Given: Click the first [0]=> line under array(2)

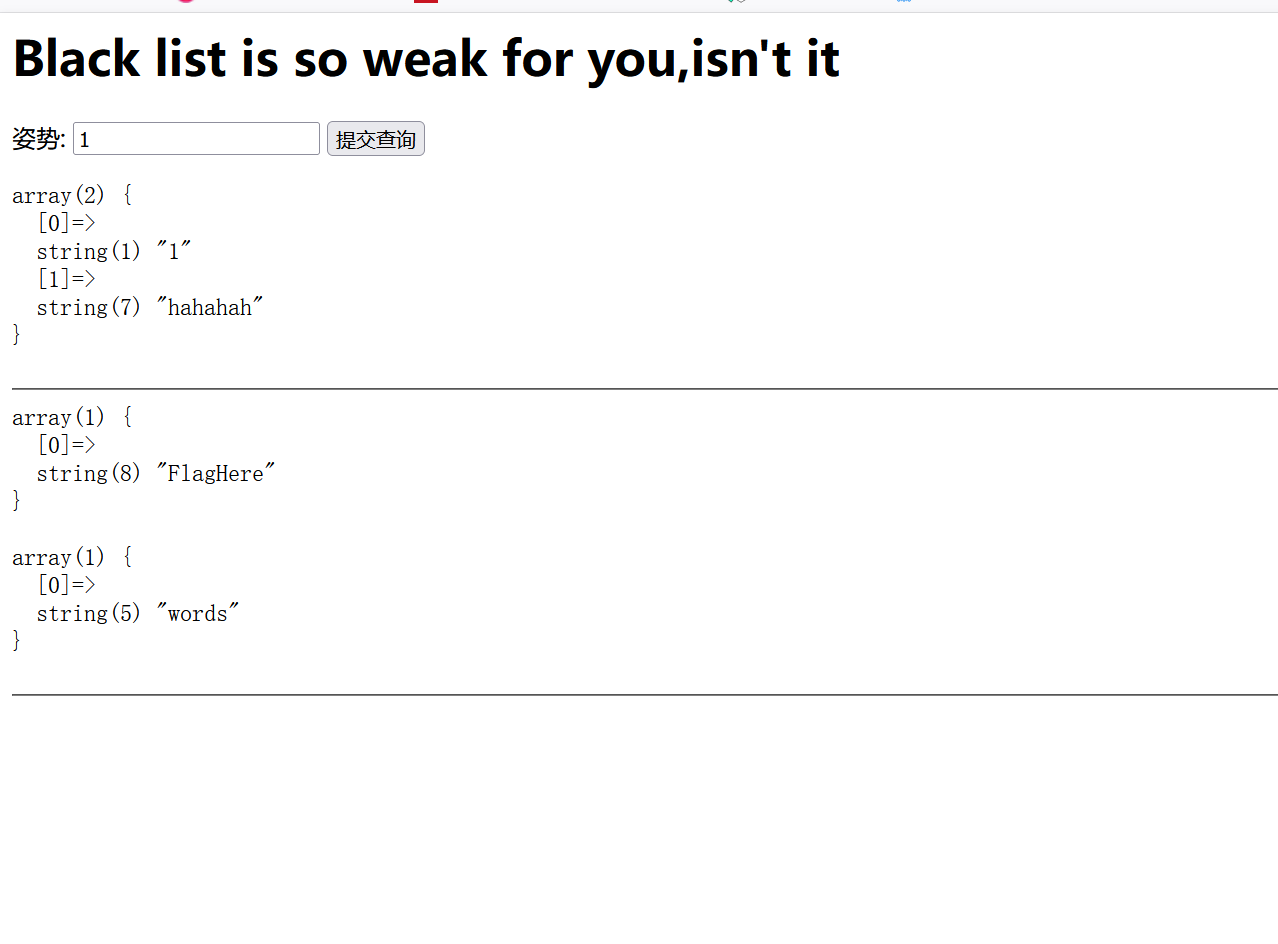Looking at the screenshot, I should pos(66,223).
